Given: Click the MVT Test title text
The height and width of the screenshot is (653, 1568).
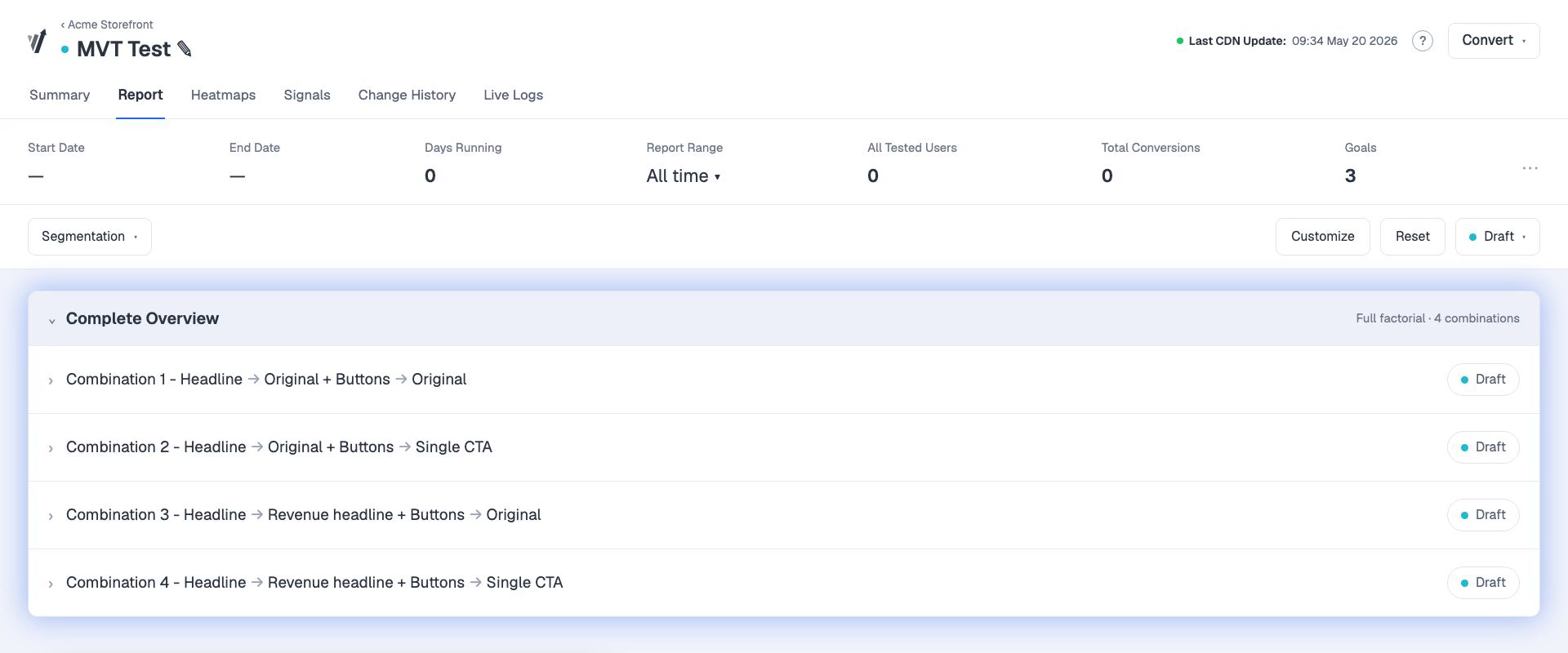Looking at the screenshot, I should pyautogui.click(x=123, y=49).
